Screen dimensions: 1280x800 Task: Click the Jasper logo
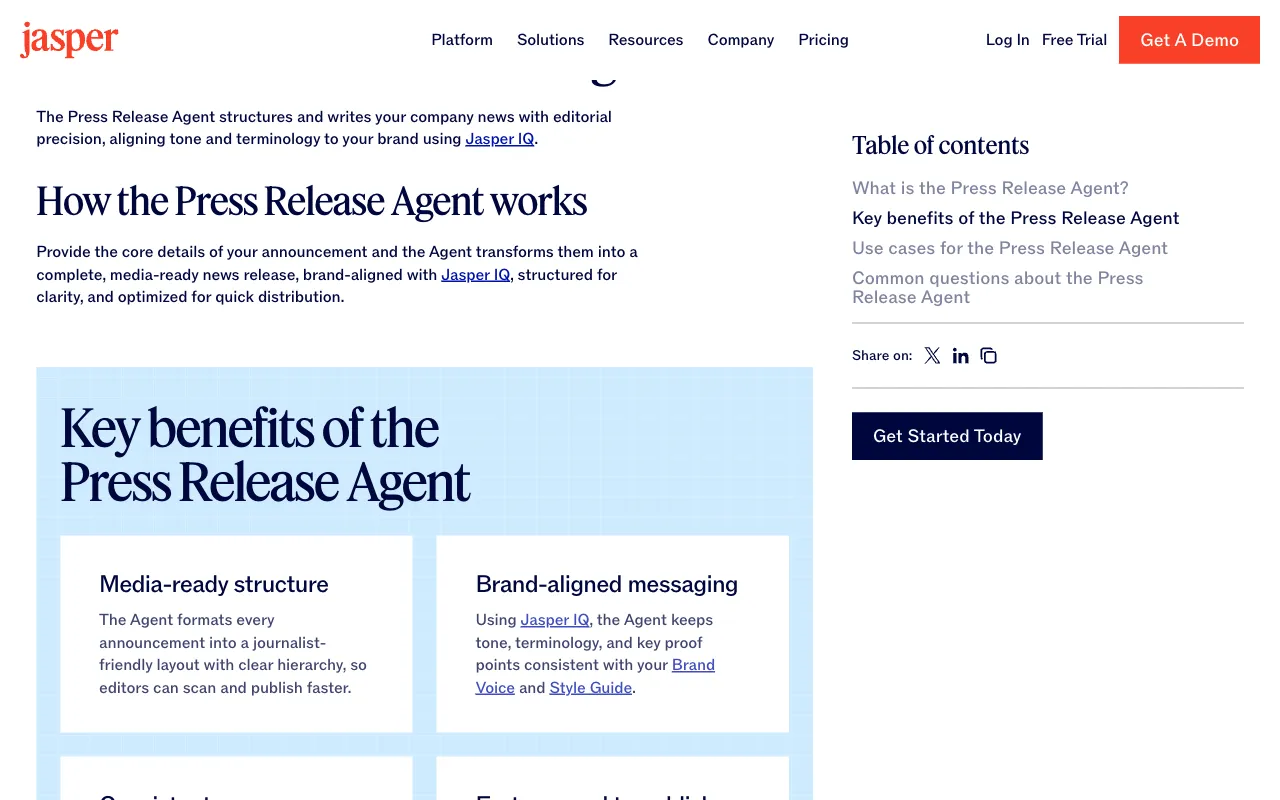[x=69, y=39]
